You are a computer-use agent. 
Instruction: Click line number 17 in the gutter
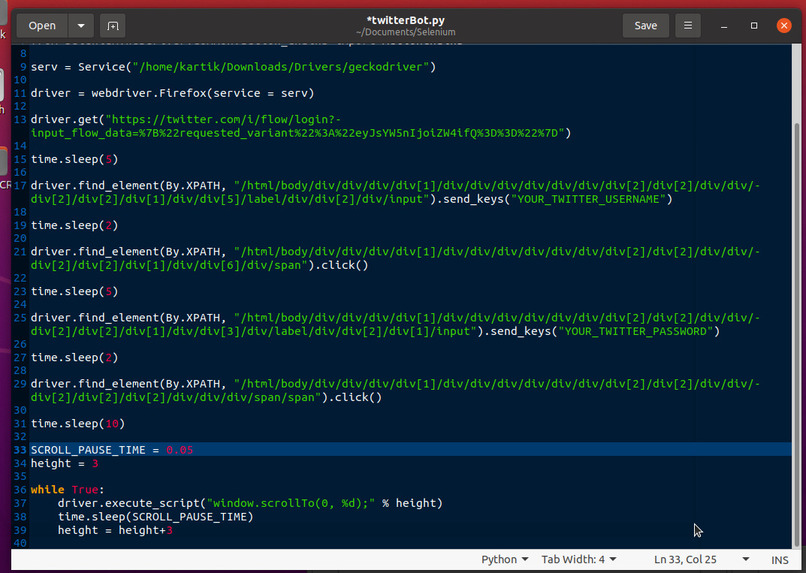(x=20, y=186)
